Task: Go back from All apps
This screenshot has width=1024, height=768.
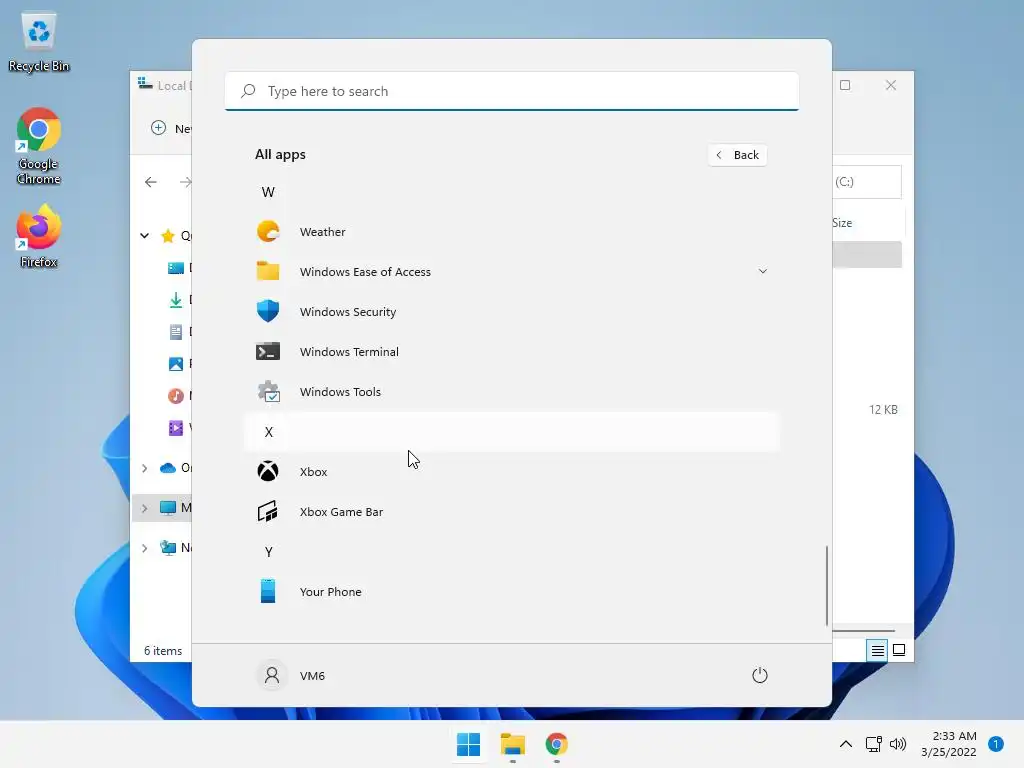Action: coord(737,155)
